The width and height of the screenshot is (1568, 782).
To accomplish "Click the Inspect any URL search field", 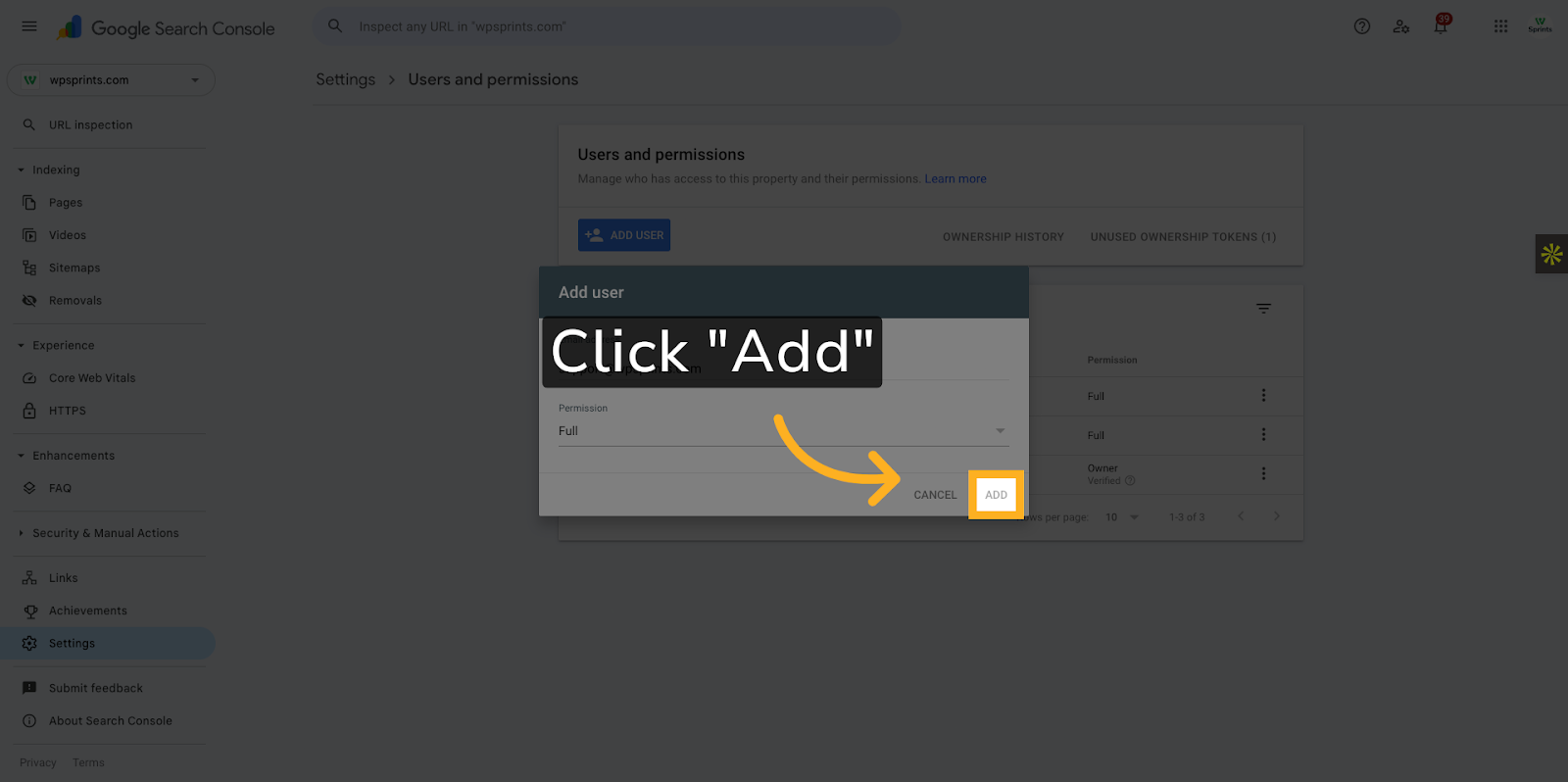I will (608, 26).
